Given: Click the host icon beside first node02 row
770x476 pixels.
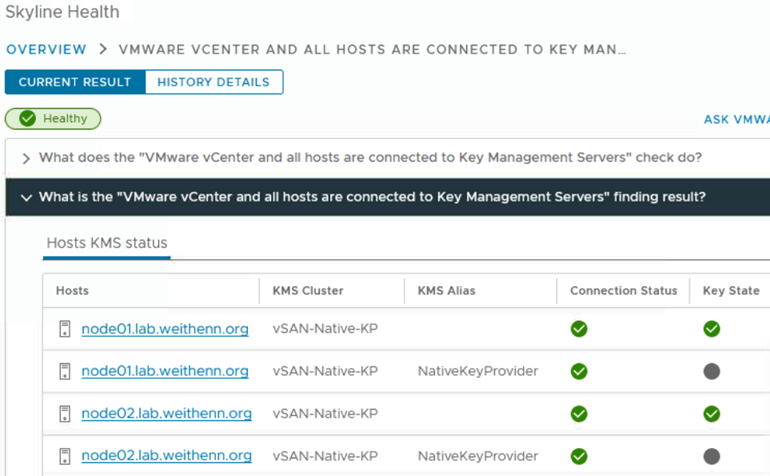Looking at the screenshot, I should (64, 414).
